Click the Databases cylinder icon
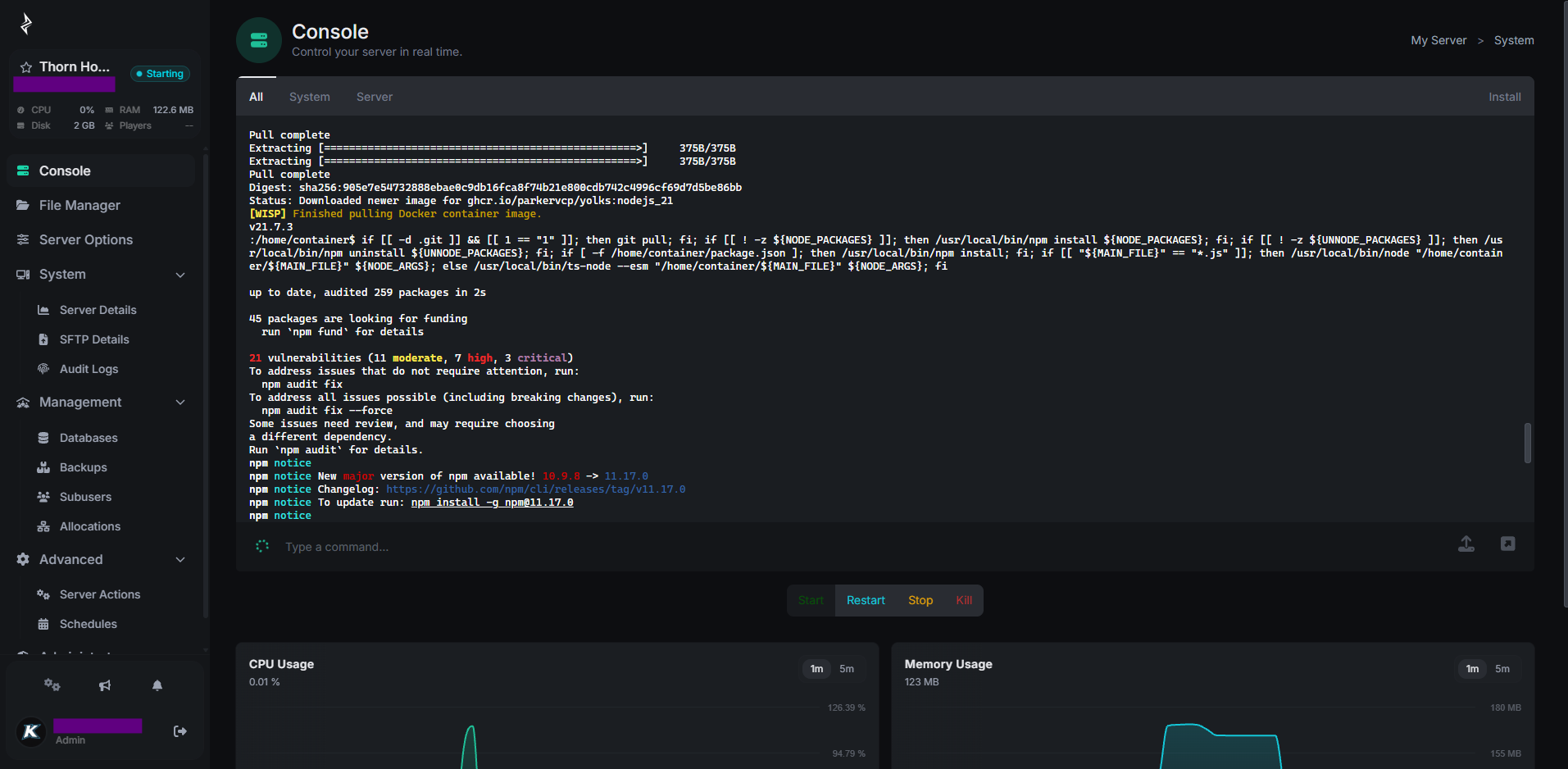Screen dimensions: 1568x769 click(x=43, y=438)
